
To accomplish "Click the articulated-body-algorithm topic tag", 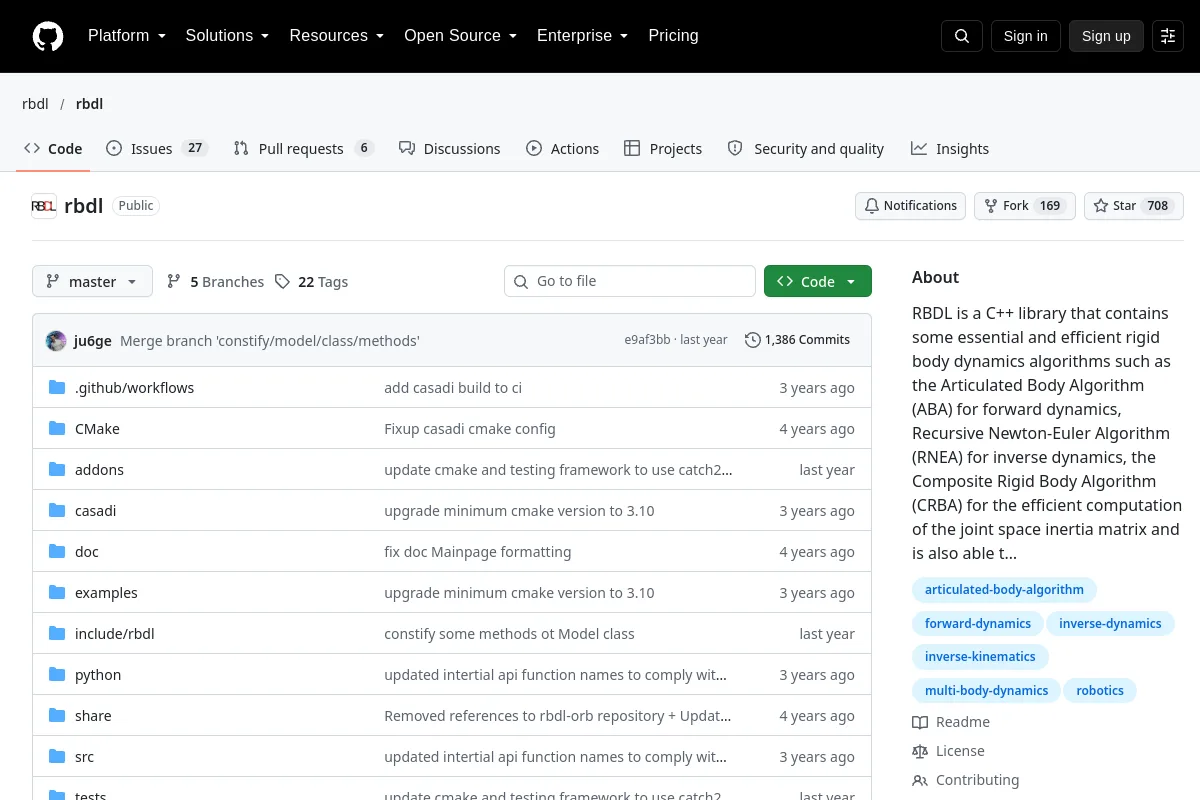I will [x=1004, y=590].
